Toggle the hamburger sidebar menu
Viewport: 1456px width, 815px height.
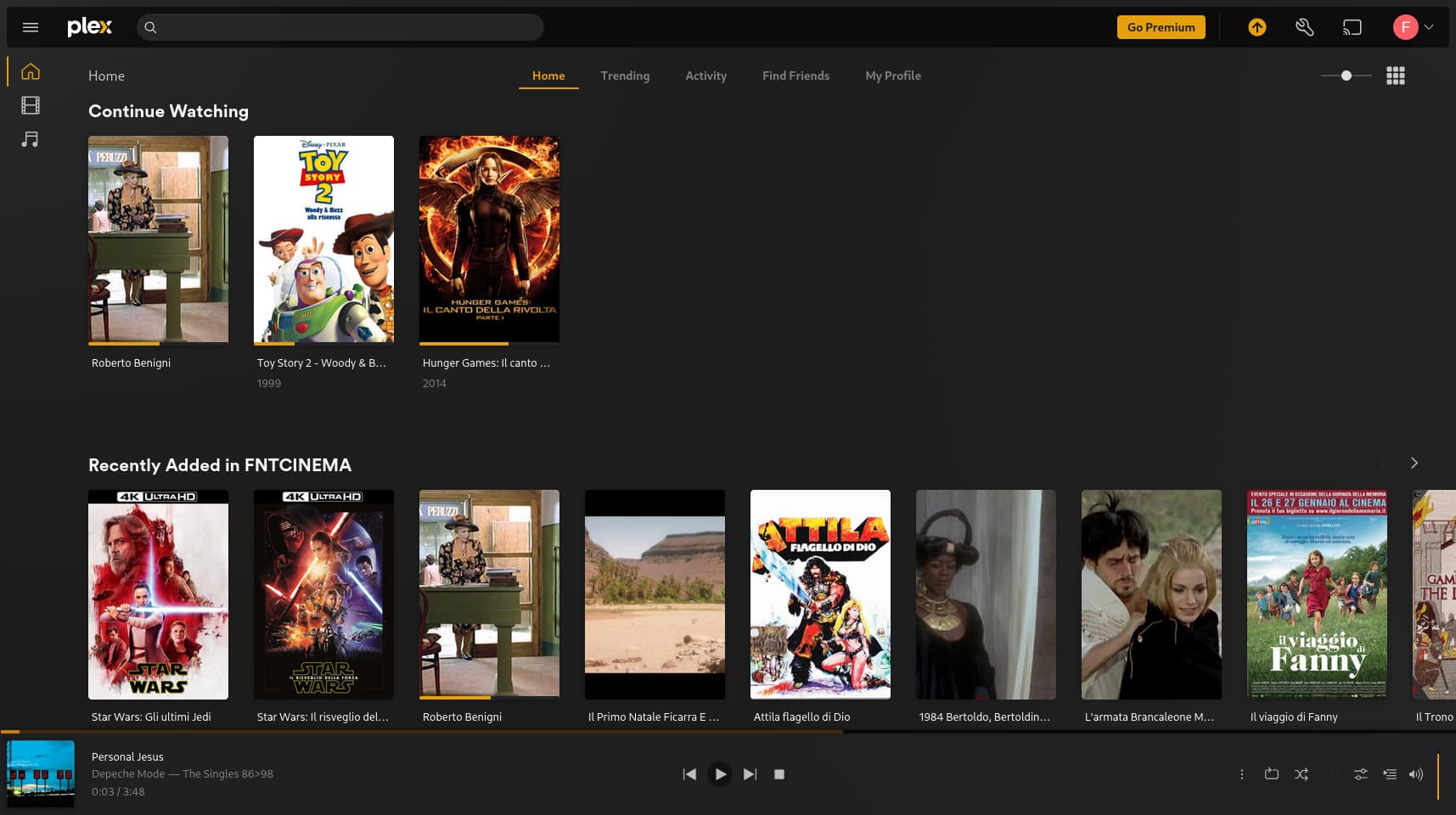pyautogui.click(x=31, y=27)
